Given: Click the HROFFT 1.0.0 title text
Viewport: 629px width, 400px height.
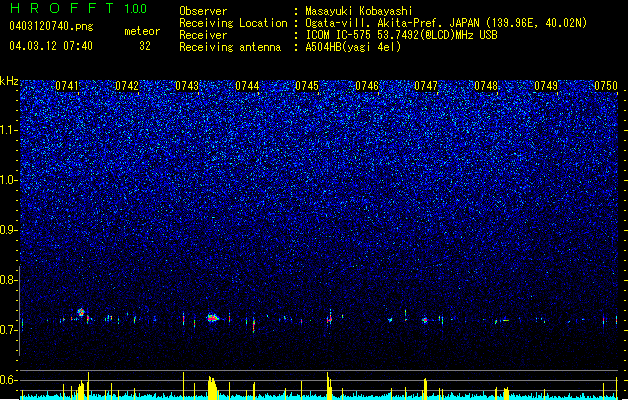Looking at the screenshot, I should [x=78, y=8].
